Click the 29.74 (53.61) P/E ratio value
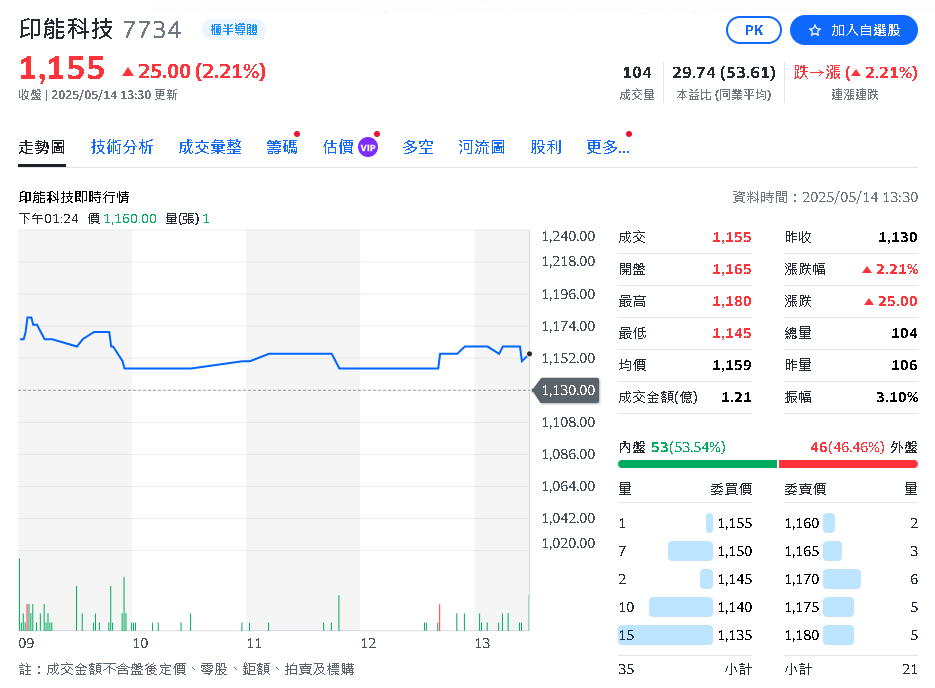Viewport: 935px width, 688px height. (724, 73)
